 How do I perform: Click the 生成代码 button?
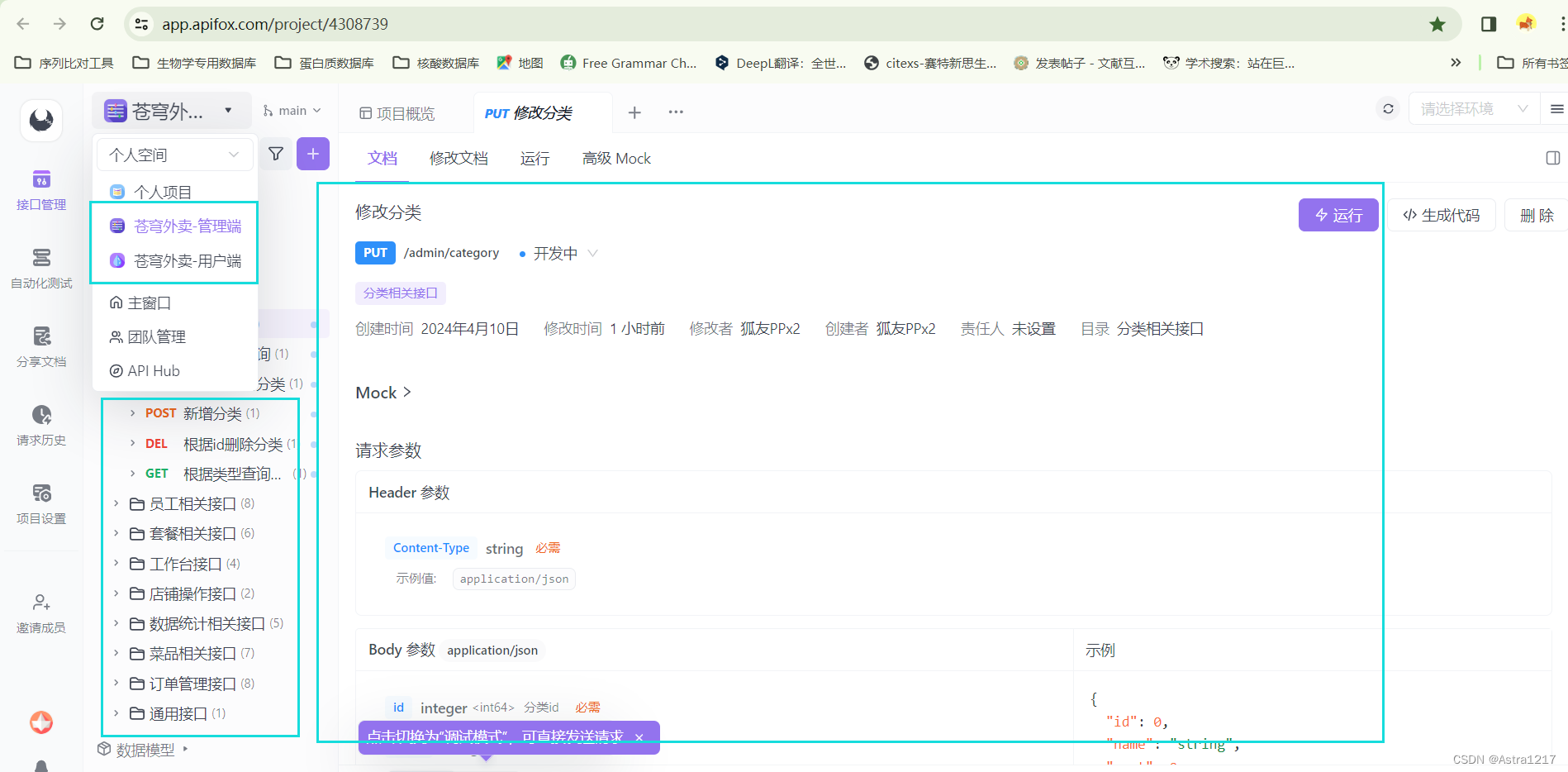click(x=1442, y=215)
